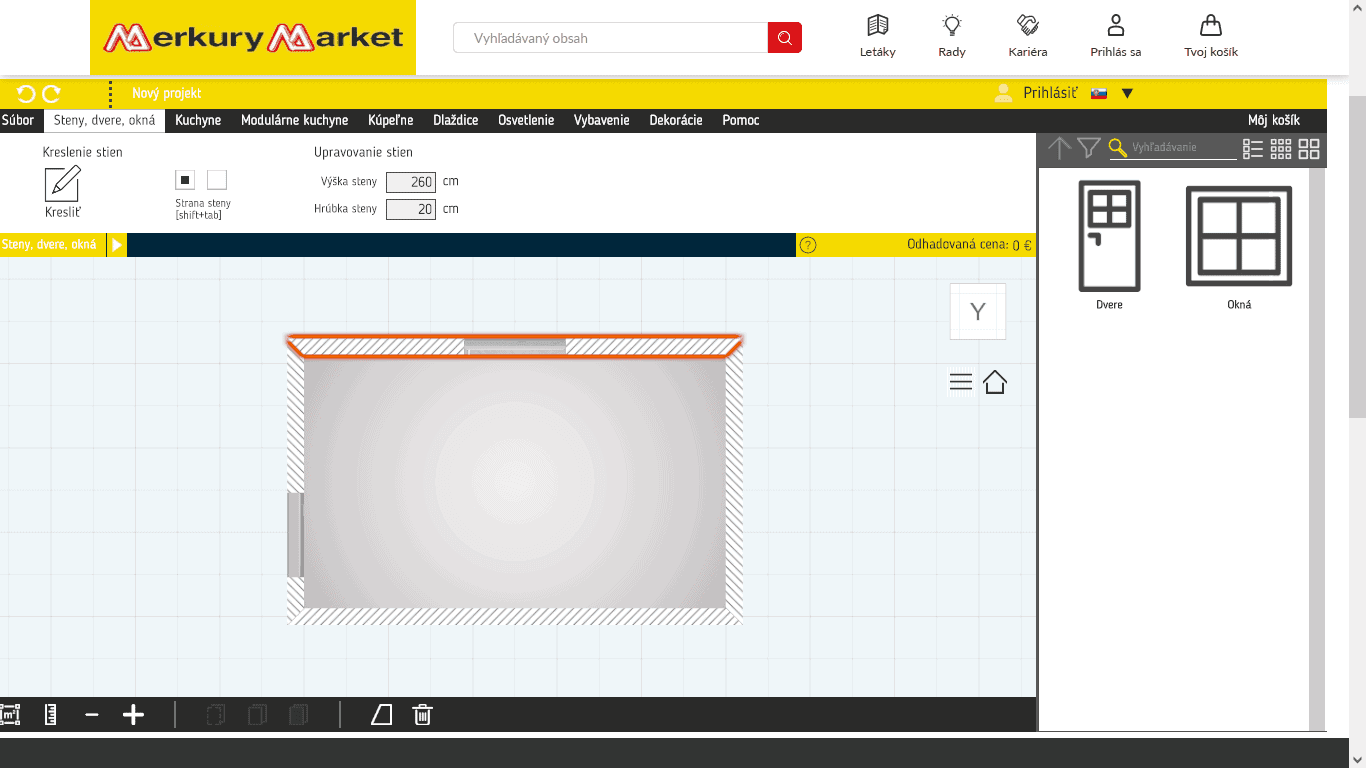Open the Modulárne kuchyne menu
1366x768 pixels.
point(295,120)
